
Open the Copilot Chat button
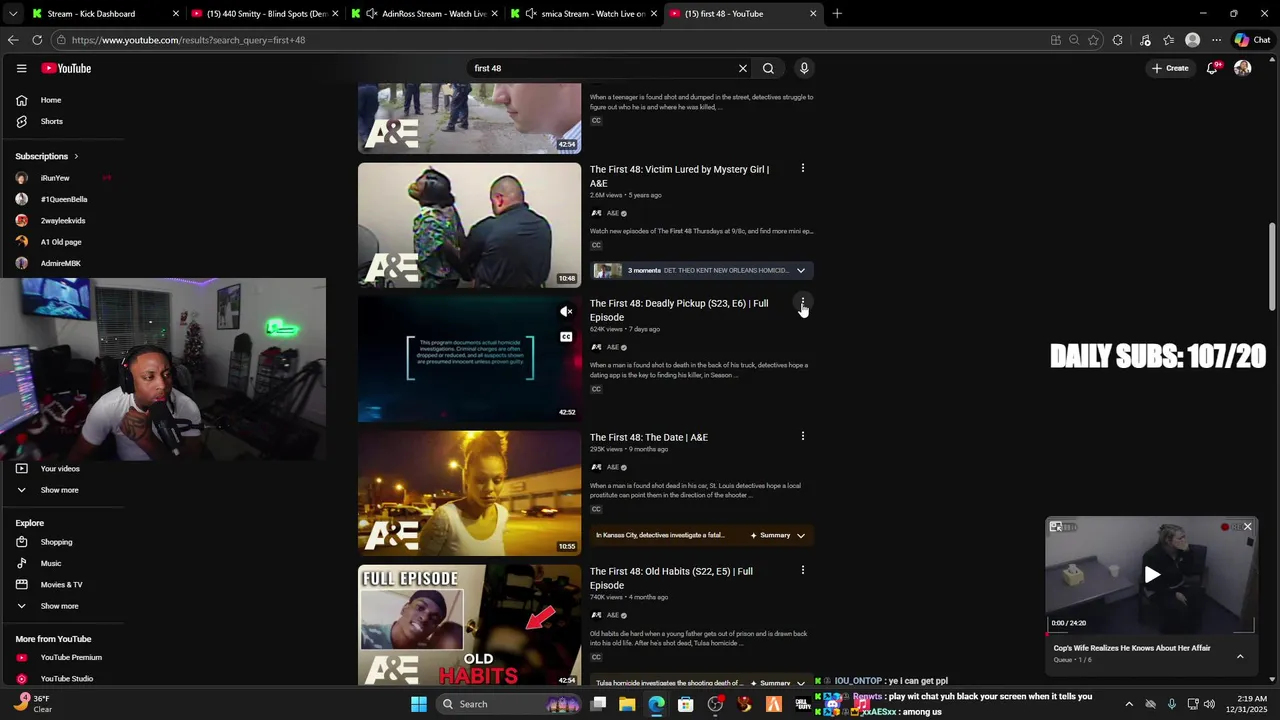1253,40
